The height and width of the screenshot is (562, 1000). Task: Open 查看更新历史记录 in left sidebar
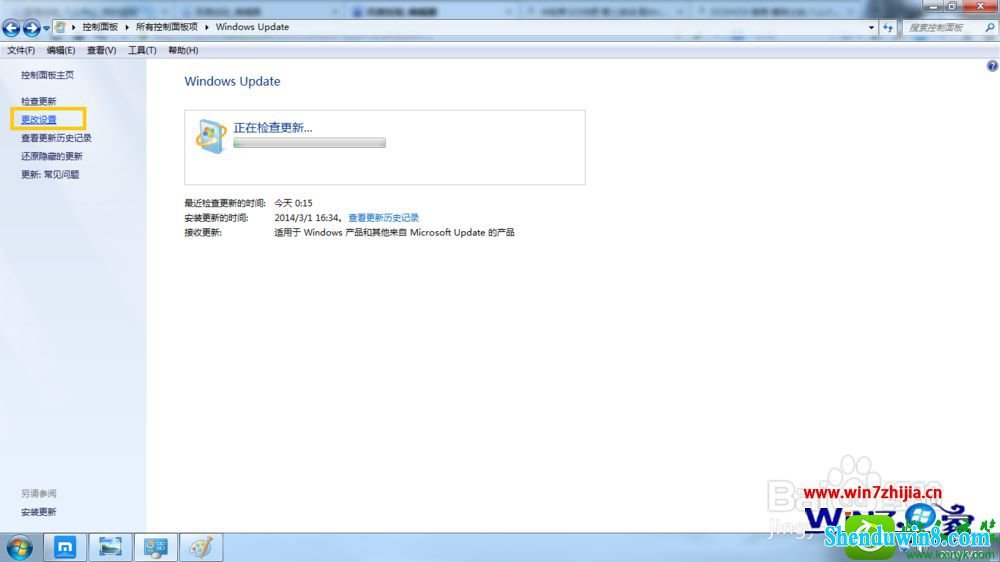56,138
